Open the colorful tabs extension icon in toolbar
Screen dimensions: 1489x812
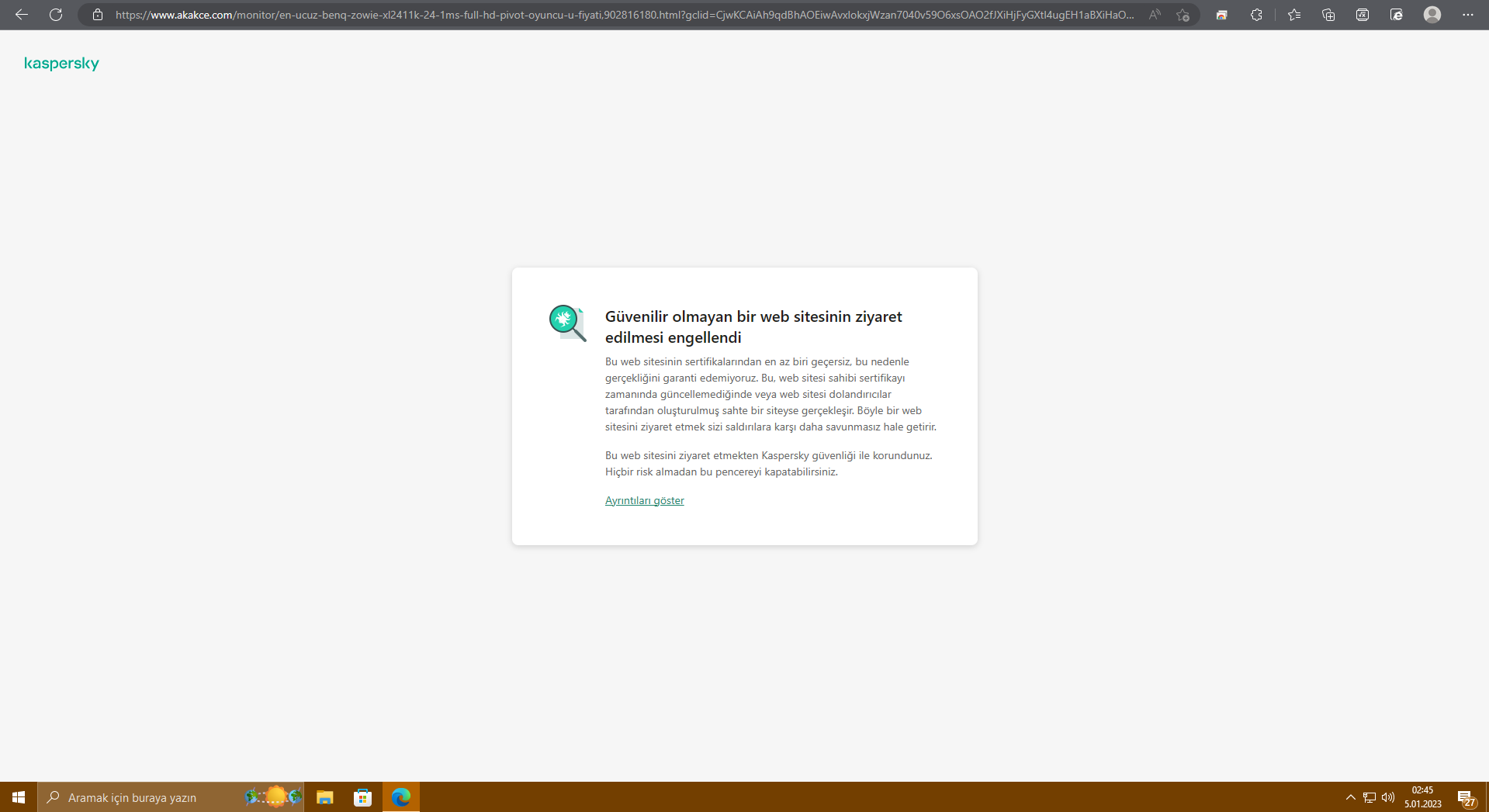(1222, 15)
